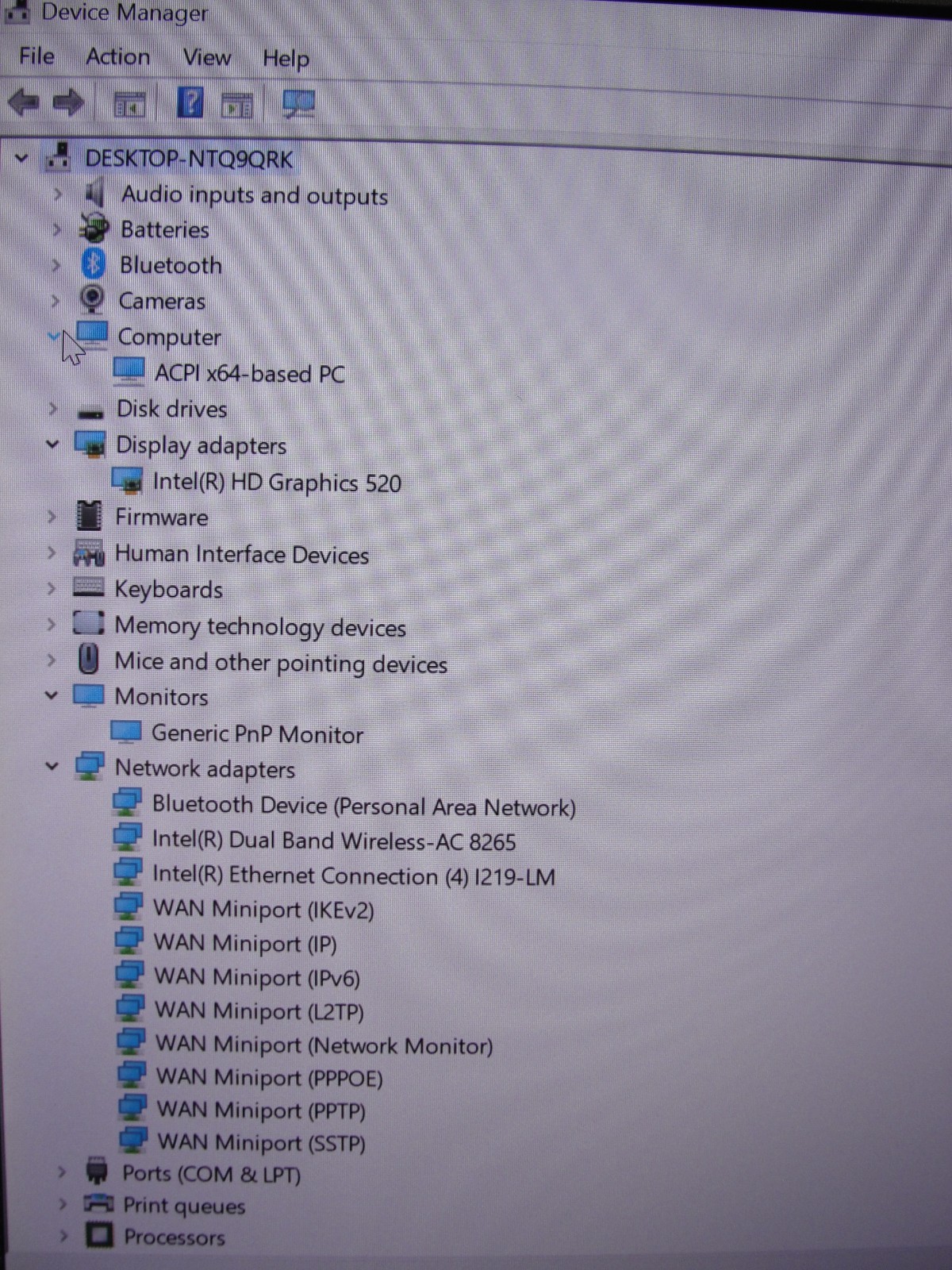Select the Mice and other pointing devices label
Image resolution: width=952 pixels, height=1270 pixels.
coord(281,663)
